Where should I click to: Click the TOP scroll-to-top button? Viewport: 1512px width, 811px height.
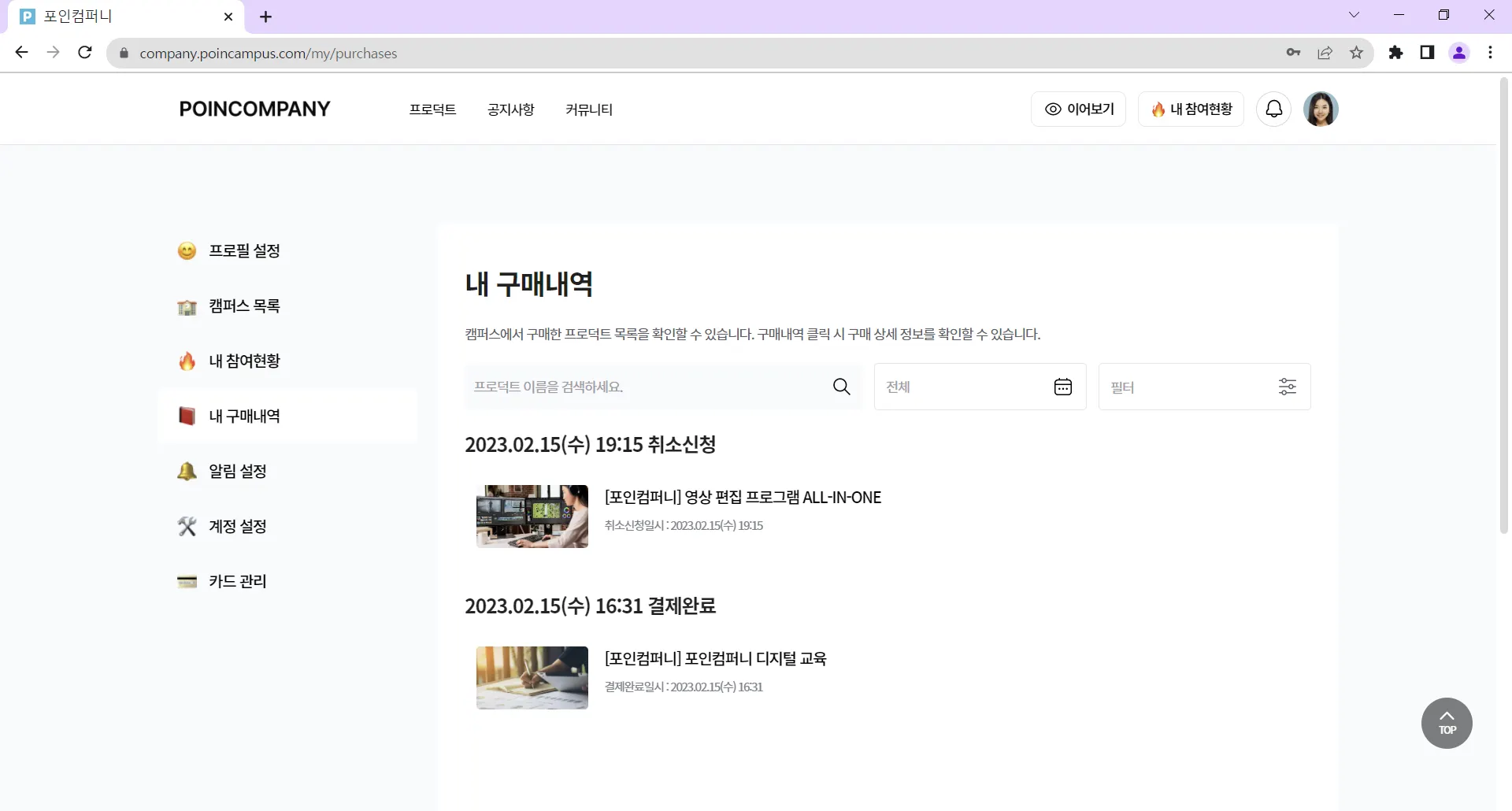click(1447, 723)
